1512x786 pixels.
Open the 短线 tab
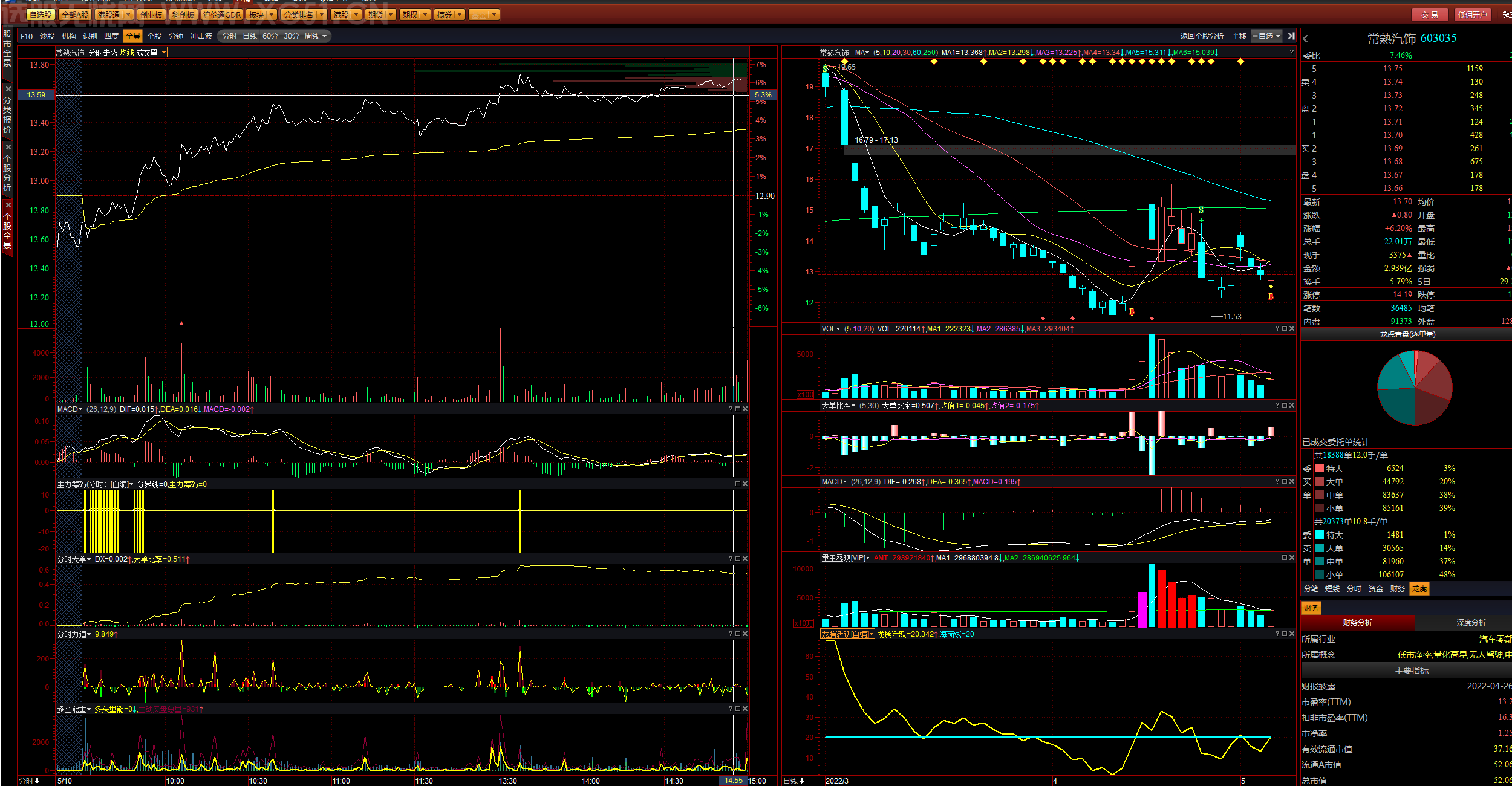1332,589
